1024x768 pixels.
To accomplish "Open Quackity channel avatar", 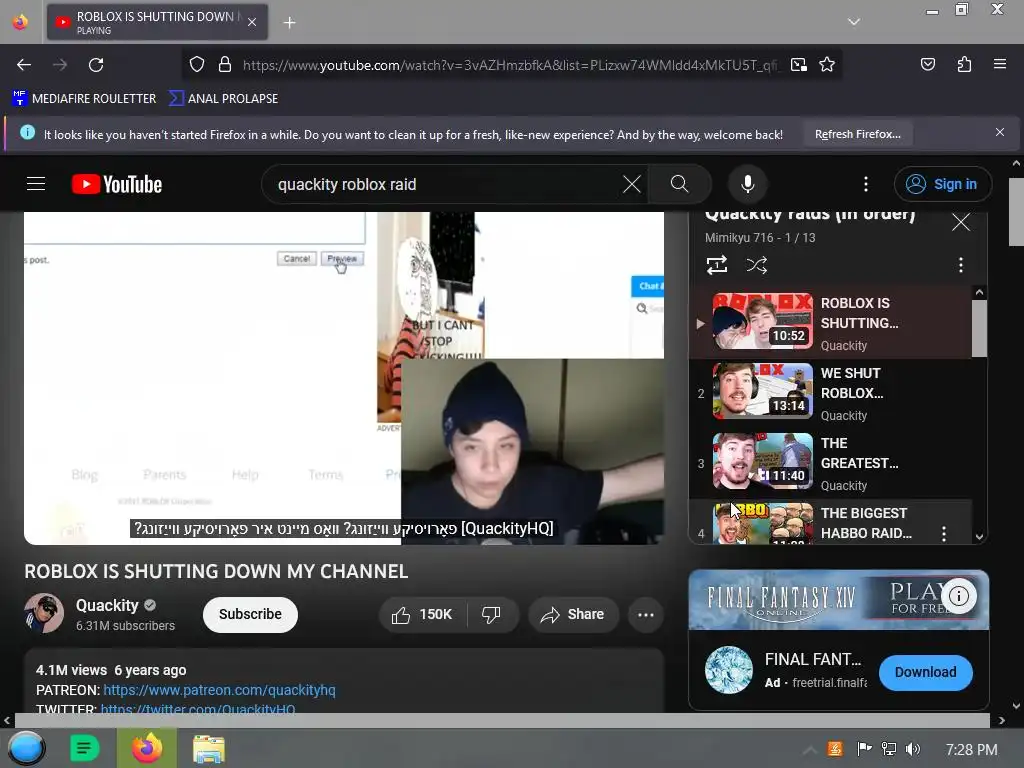I will [44, 613].
